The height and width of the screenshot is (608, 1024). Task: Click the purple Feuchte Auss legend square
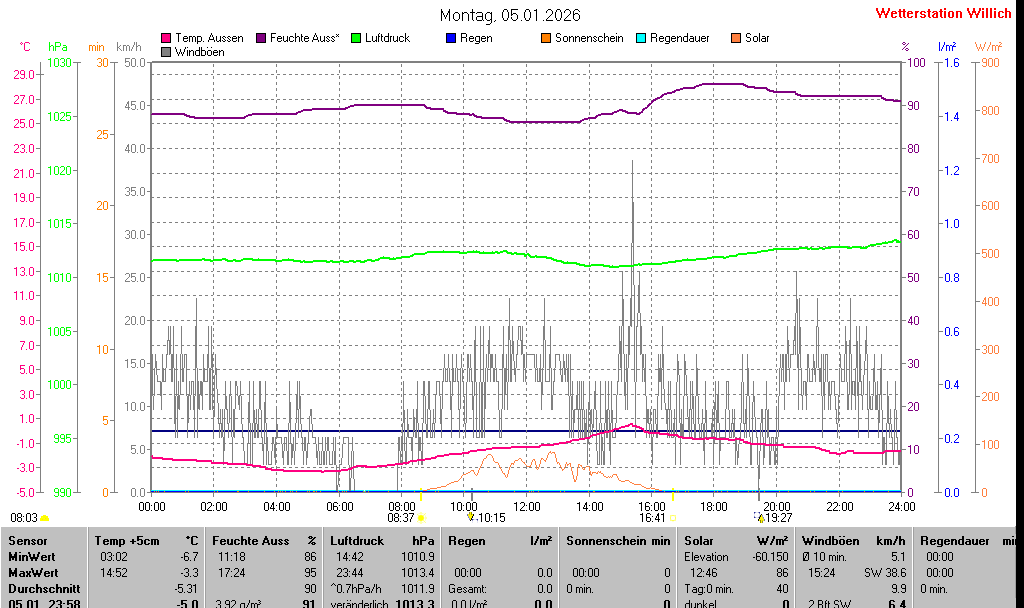[x=262, y=38]
